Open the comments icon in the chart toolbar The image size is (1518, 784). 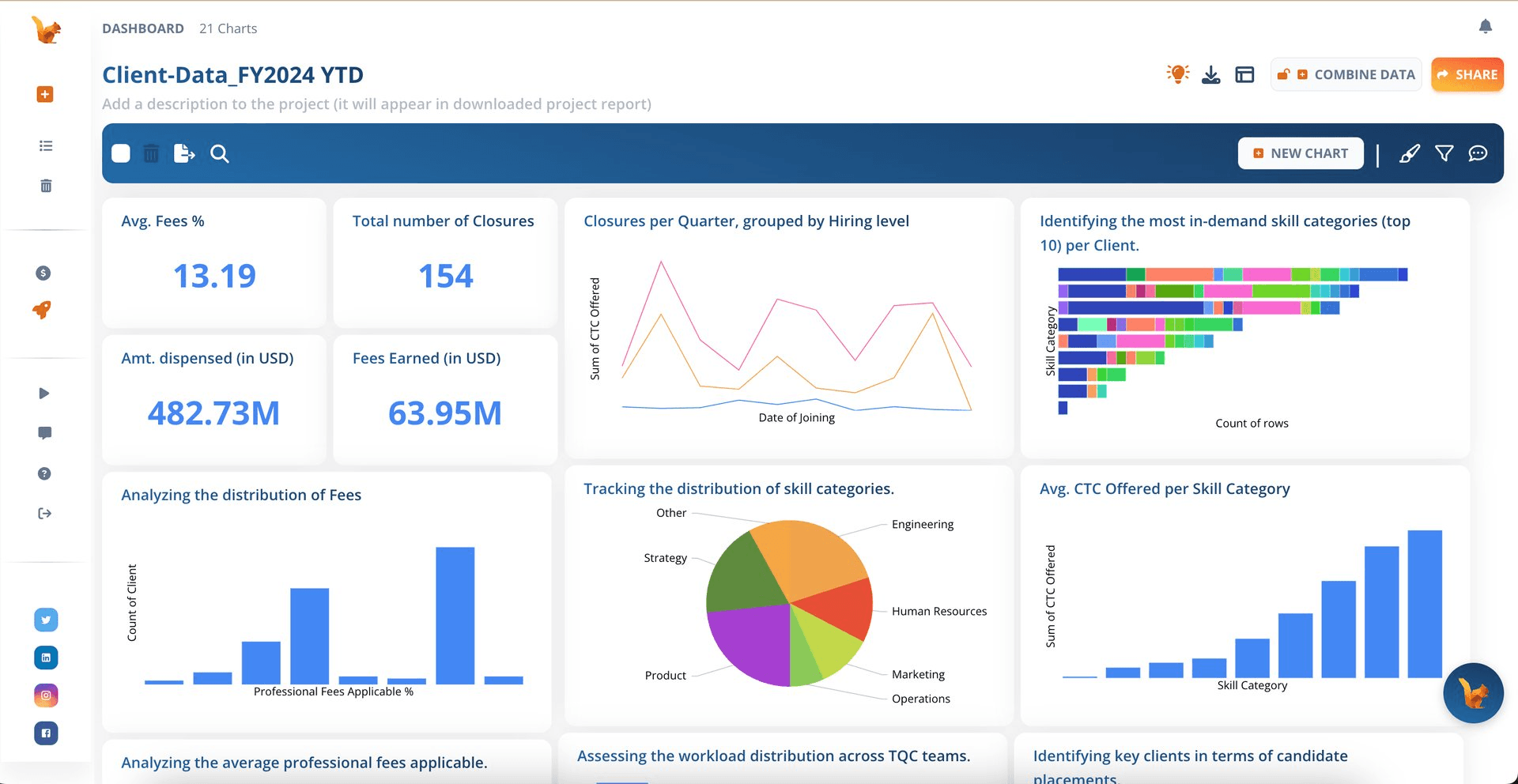1478,154
